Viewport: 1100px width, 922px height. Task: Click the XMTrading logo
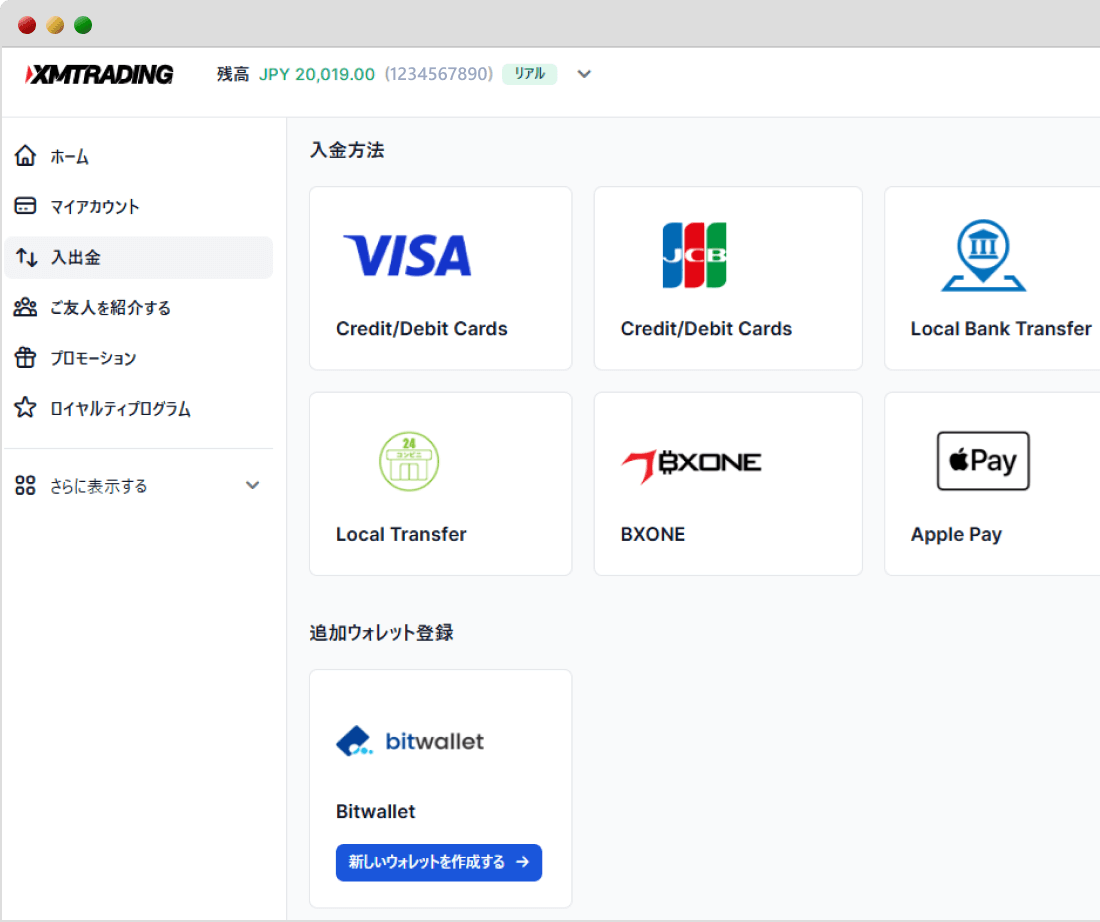pos(99,74)
